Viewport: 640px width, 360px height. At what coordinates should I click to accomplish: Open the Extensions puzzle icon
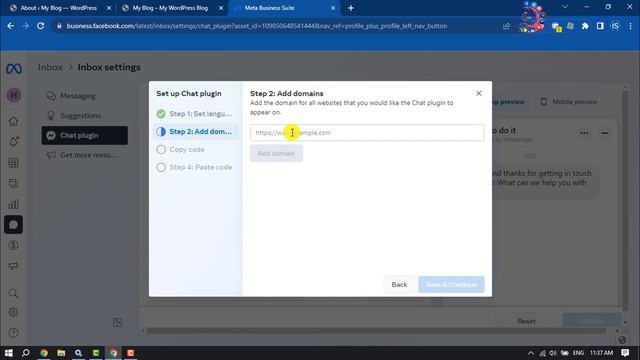[x=585, y=26]
